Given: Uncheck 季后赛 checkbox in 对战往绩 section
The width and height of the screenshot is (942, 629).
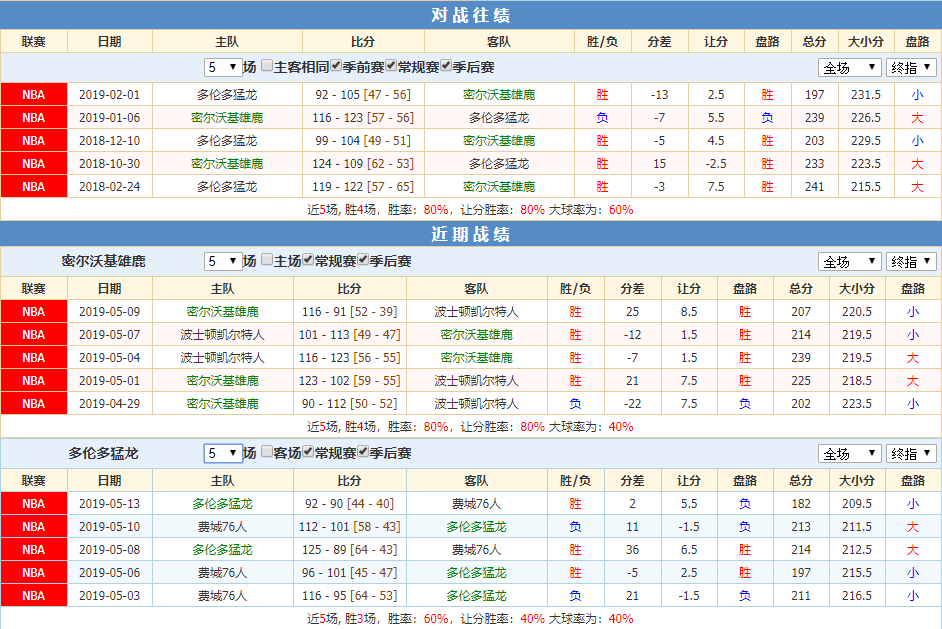Looking at the screenshot, I should click(x=446, y=66).
